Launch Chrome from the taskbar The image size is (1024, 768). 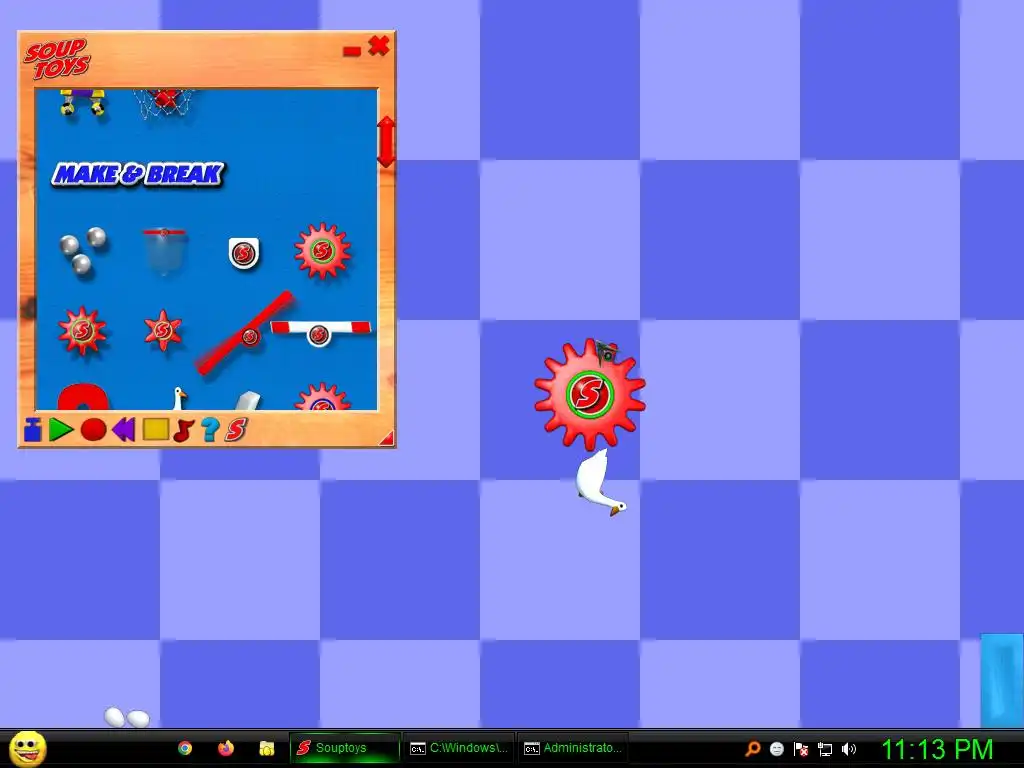point(185,748)
